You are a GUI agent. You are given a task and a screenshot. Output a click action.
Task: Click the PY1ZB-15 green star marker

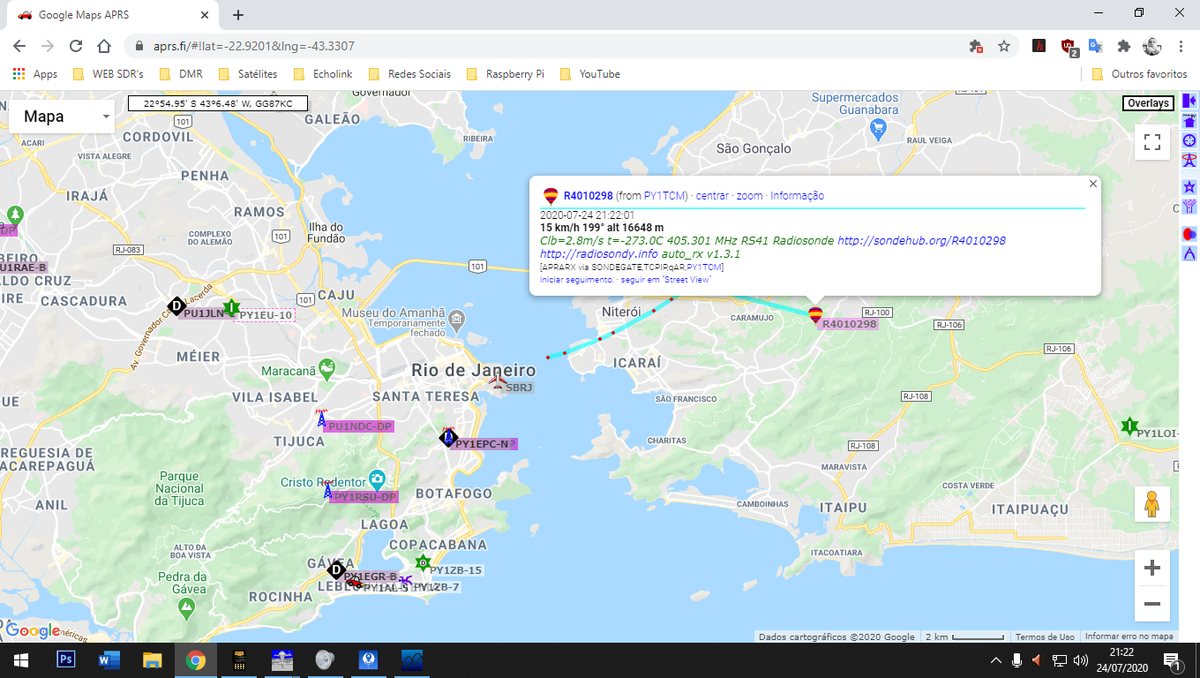pyautogui.click(x=422, y=564)
